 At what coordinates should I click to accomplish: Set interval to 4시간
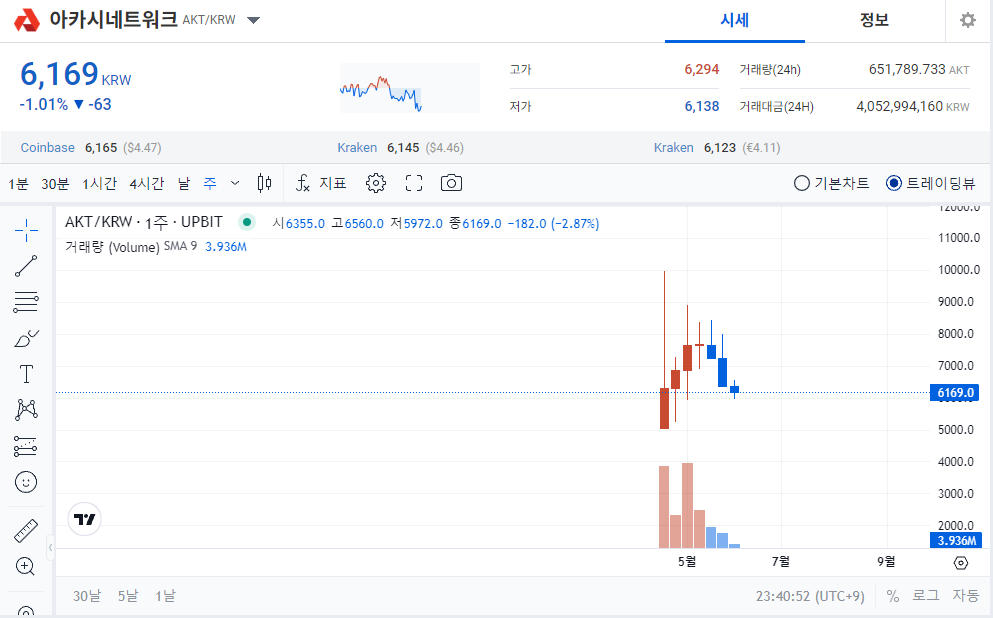click(x=147, y=184)
